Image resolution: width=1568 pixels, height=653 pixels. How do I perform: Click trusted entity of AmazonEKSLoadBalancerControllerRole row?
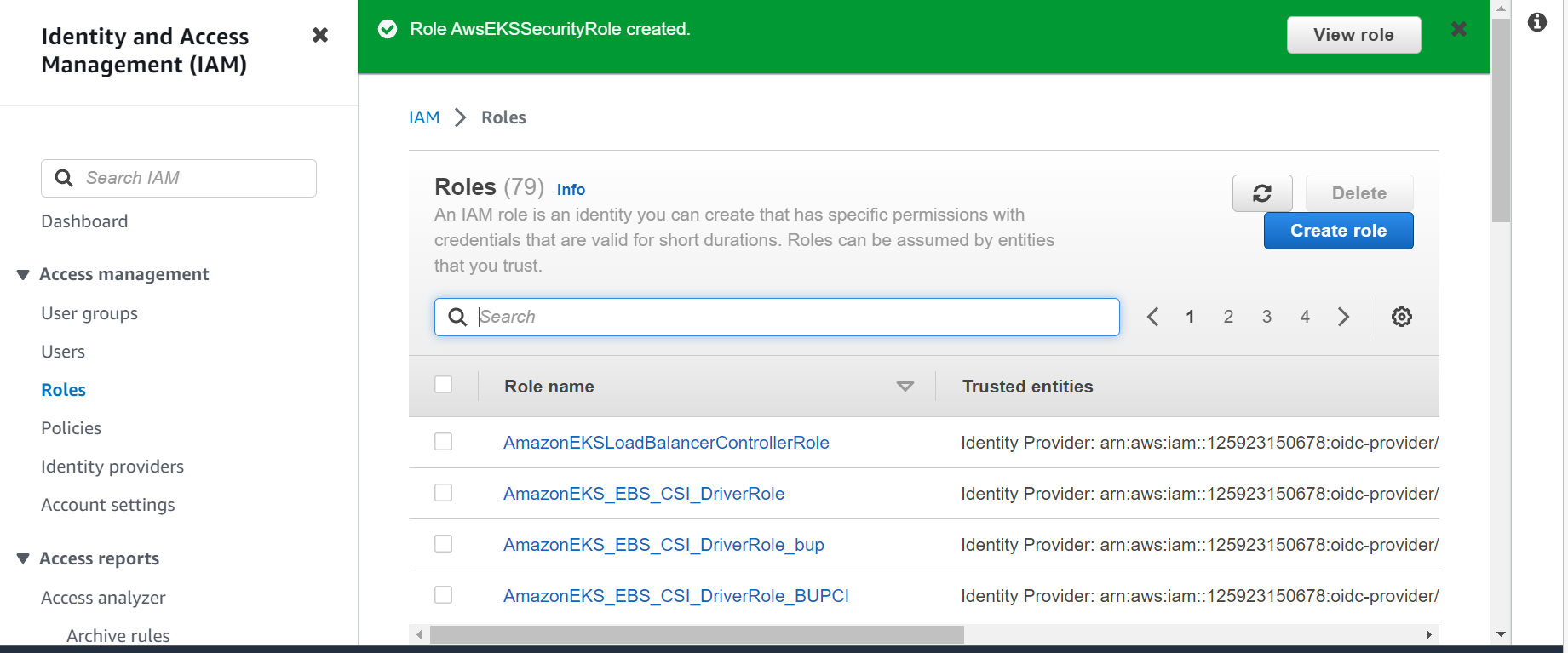pos(1199,443)
